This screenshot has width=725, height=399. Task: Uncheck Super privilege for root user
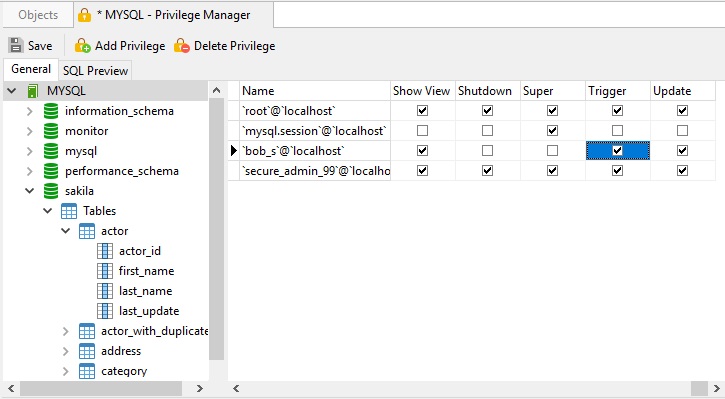(552, 110)
